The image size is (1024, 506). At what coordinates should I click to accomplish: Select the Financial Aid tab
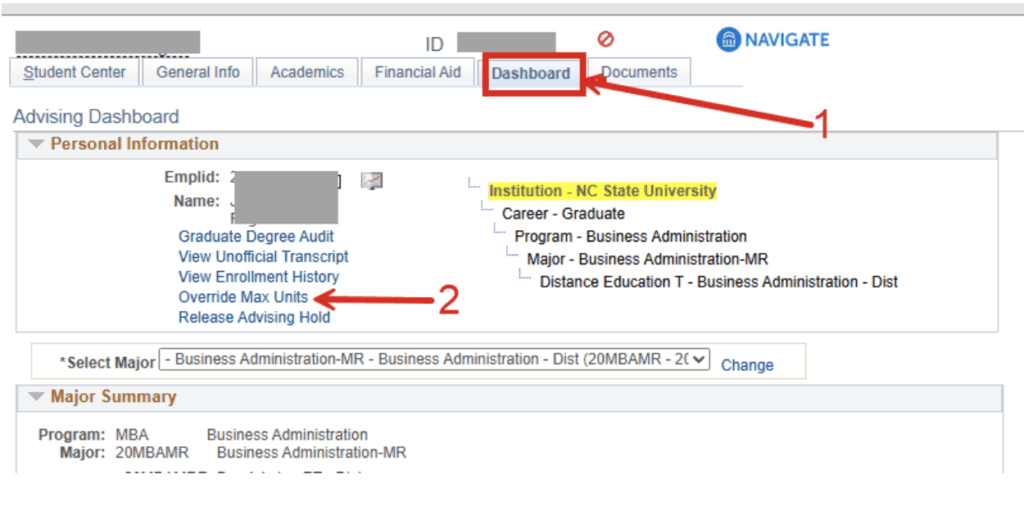point(418,72)
